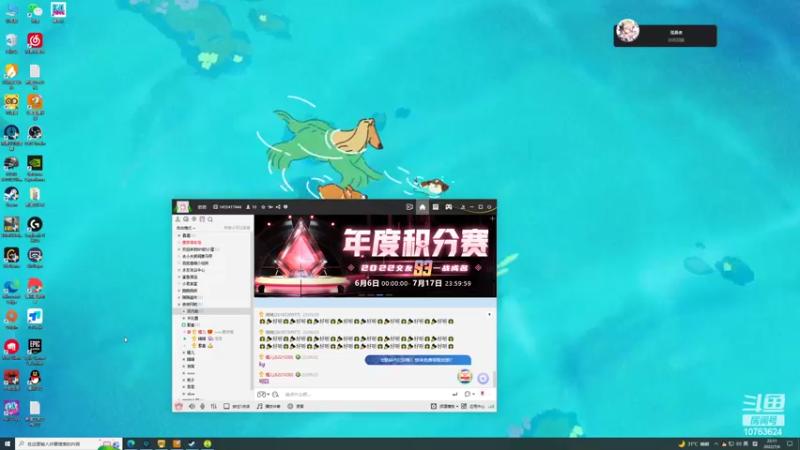
Task: Click the pink gift icon at bottom-left of YY
Action: (179, 407)
